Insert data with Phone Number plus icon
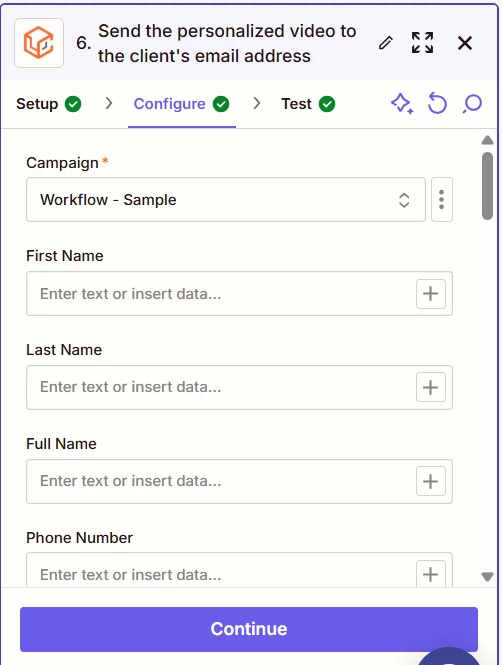502x665 pixels. 431,573
